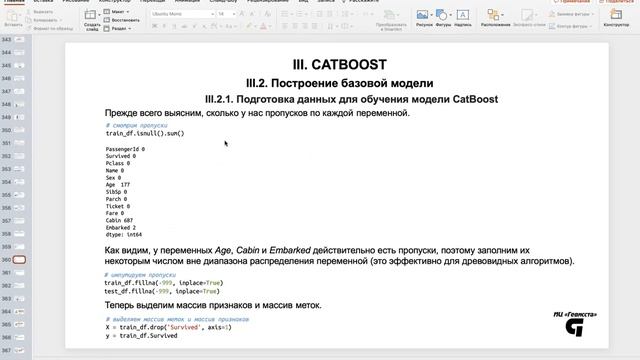This screenshot has height=360, width=640.
Task: Click the slide title III. CATBOOST
Action: pos(340,64)
